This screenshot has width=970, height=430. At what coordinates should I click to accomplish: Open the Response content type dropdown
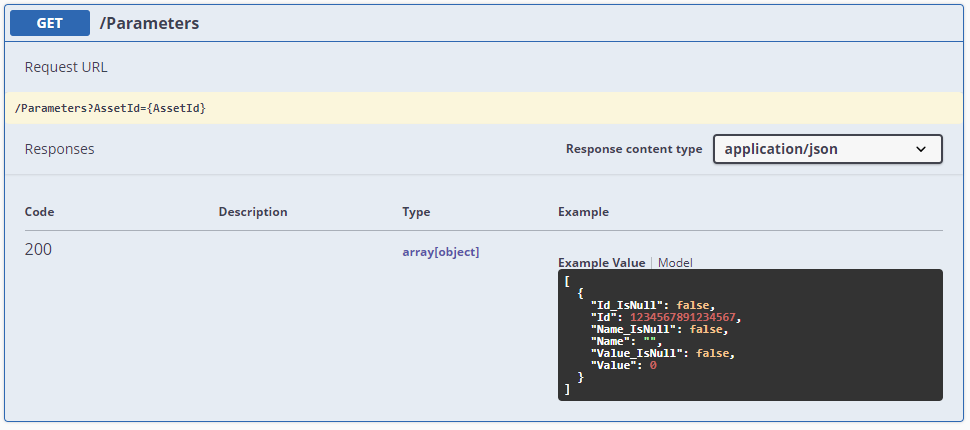(826, 149)
